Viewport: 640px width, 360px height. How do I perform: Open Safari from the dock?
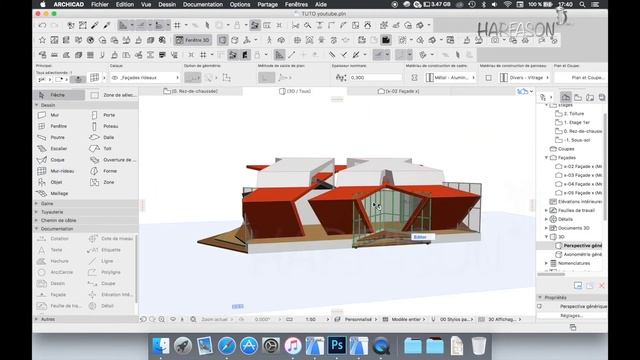coord(227,346)
